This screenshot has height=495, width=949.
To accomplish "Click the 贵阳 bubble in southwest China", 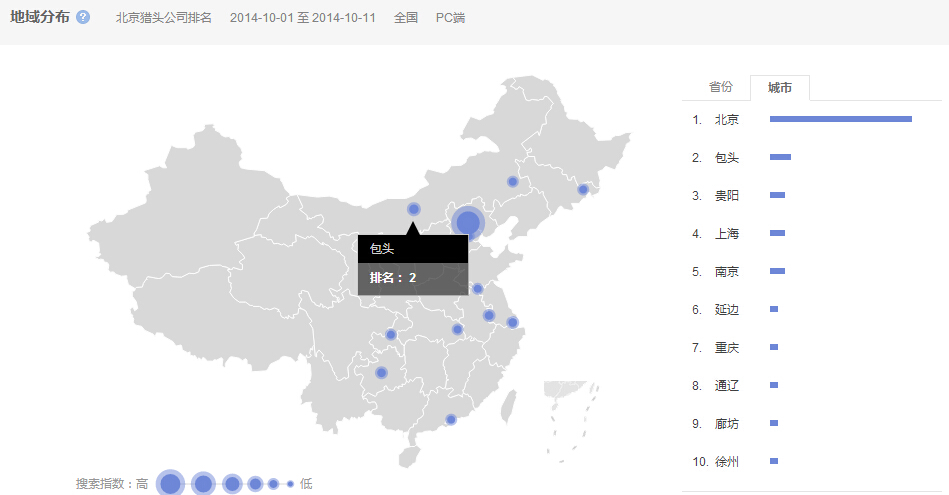I will click(x=381, y=373).
